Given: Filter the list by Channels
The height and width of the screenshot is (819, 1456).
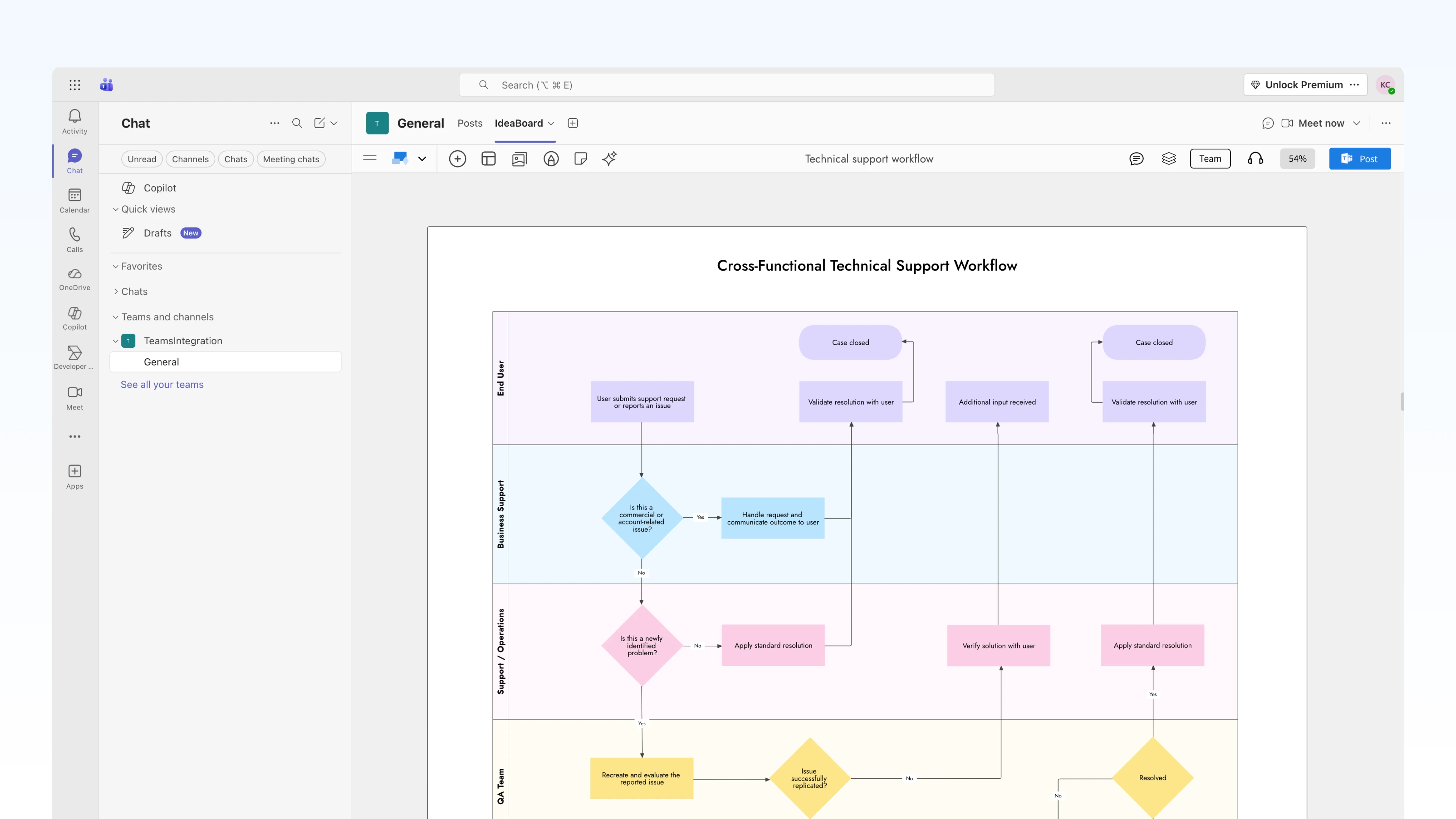Looking at the screenshot, I should 190,159.
